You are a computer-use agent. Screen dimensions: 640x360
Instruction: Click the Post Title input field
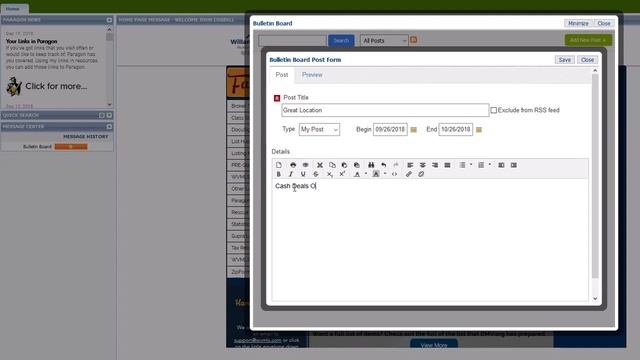385,110
